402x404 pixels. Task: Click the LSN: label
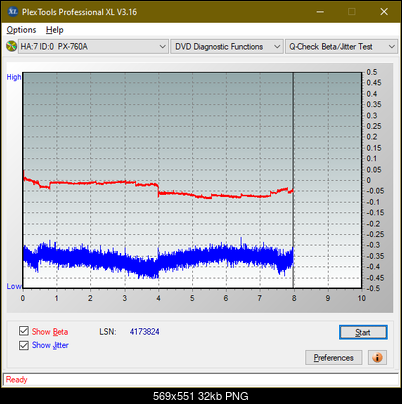click(108, 332)
